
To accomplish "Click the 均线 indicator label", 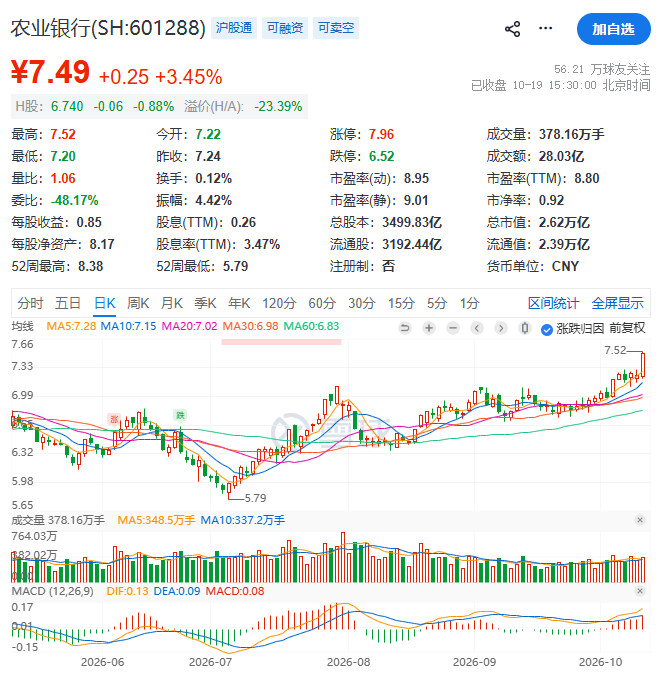I will tap(22, 326).
